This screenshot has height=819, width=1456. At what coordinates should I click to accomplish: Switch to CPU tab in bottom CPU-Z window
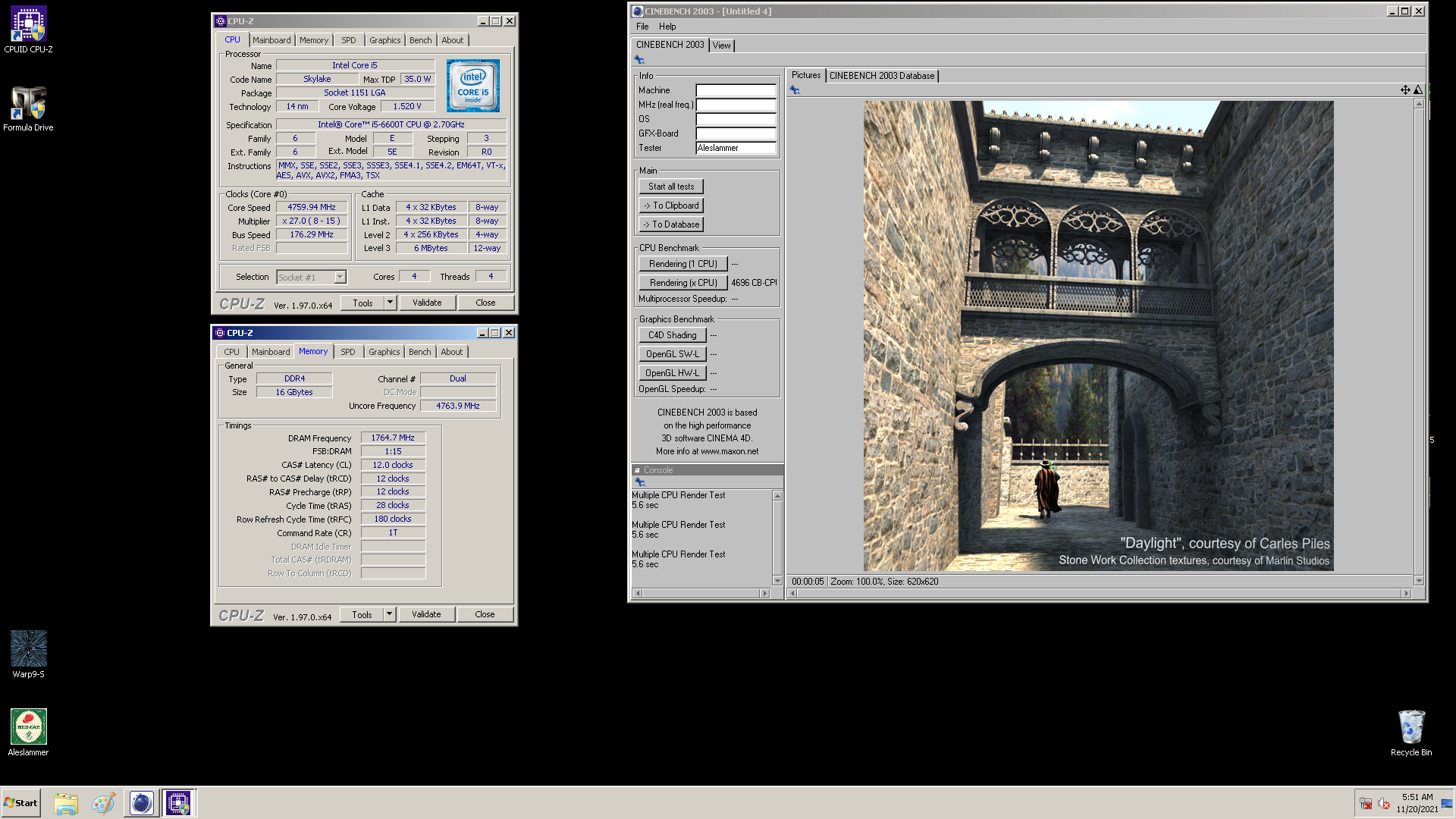click(231, 352)
